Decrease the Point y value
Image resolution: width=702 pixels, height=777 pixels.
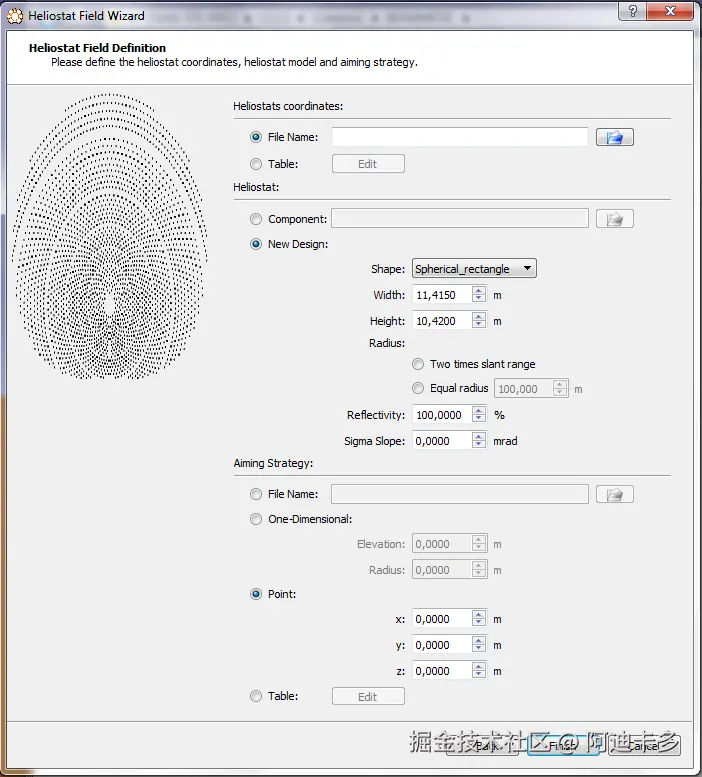(479, 648)
